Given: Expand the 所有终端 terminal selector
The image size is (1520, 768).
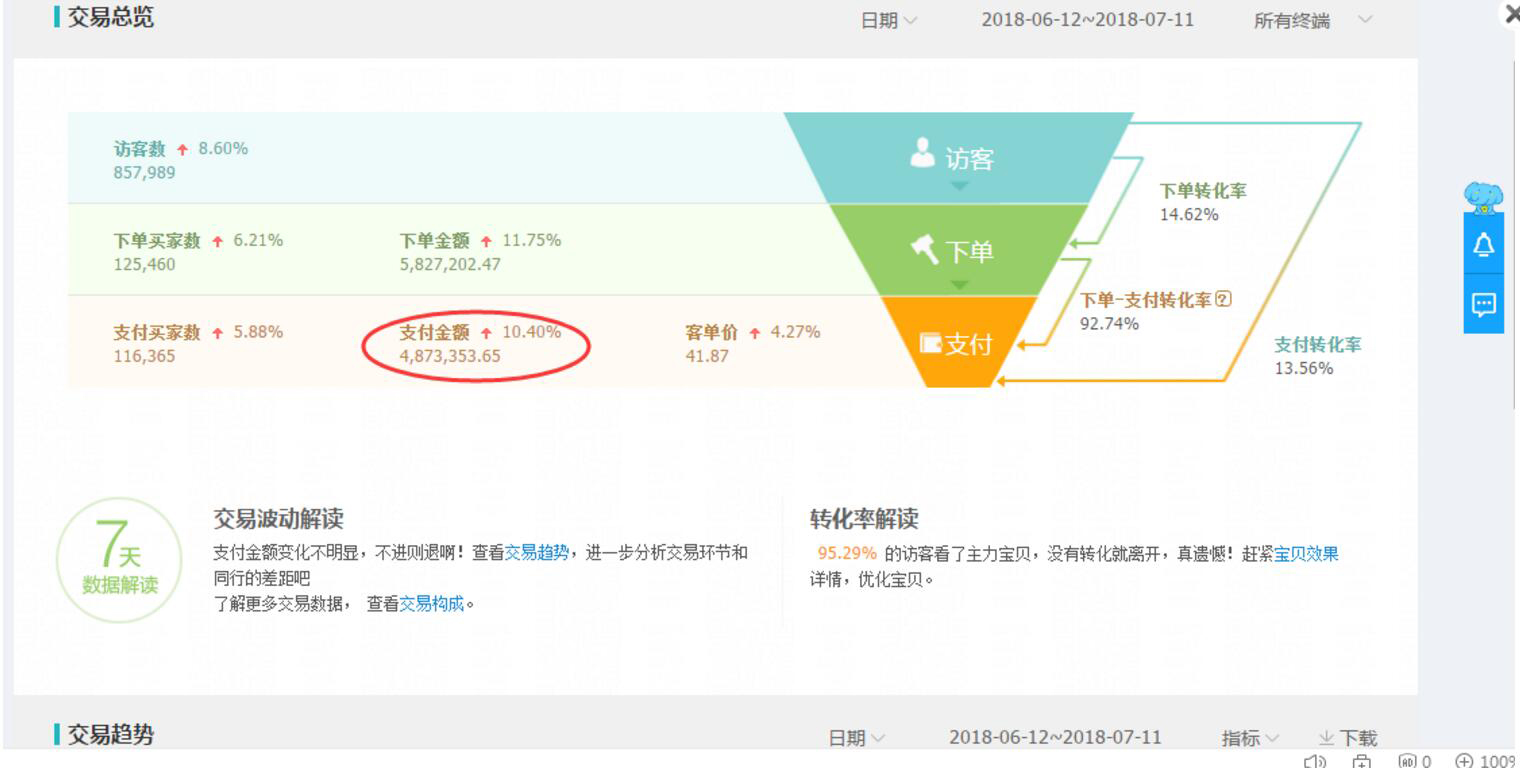Looking at the screenshot, I should (x=1302, y=18).
